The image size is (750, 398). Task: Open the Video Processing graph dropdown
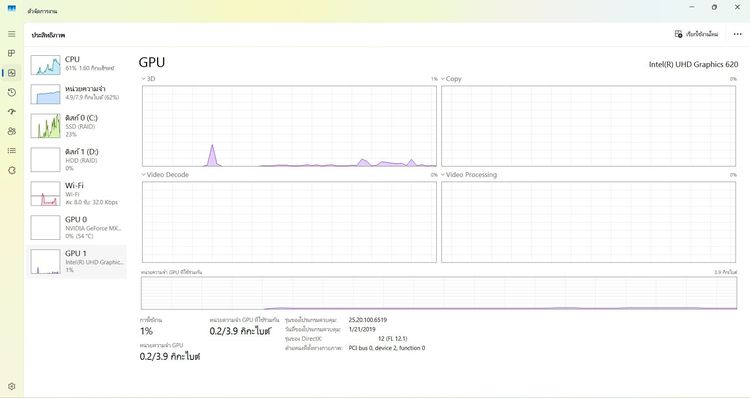469,175
